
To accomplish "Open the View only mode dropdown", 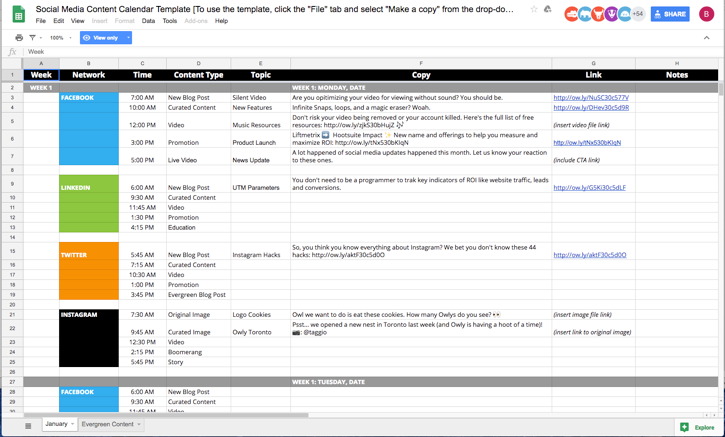I will [x=106, y=38].
